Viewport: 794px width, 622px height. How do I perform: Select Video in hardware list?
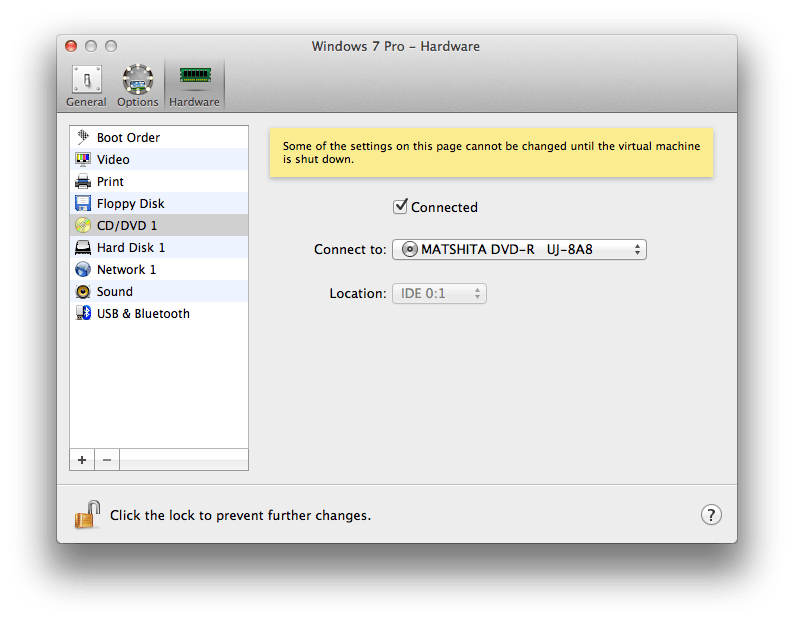point(159,159)
